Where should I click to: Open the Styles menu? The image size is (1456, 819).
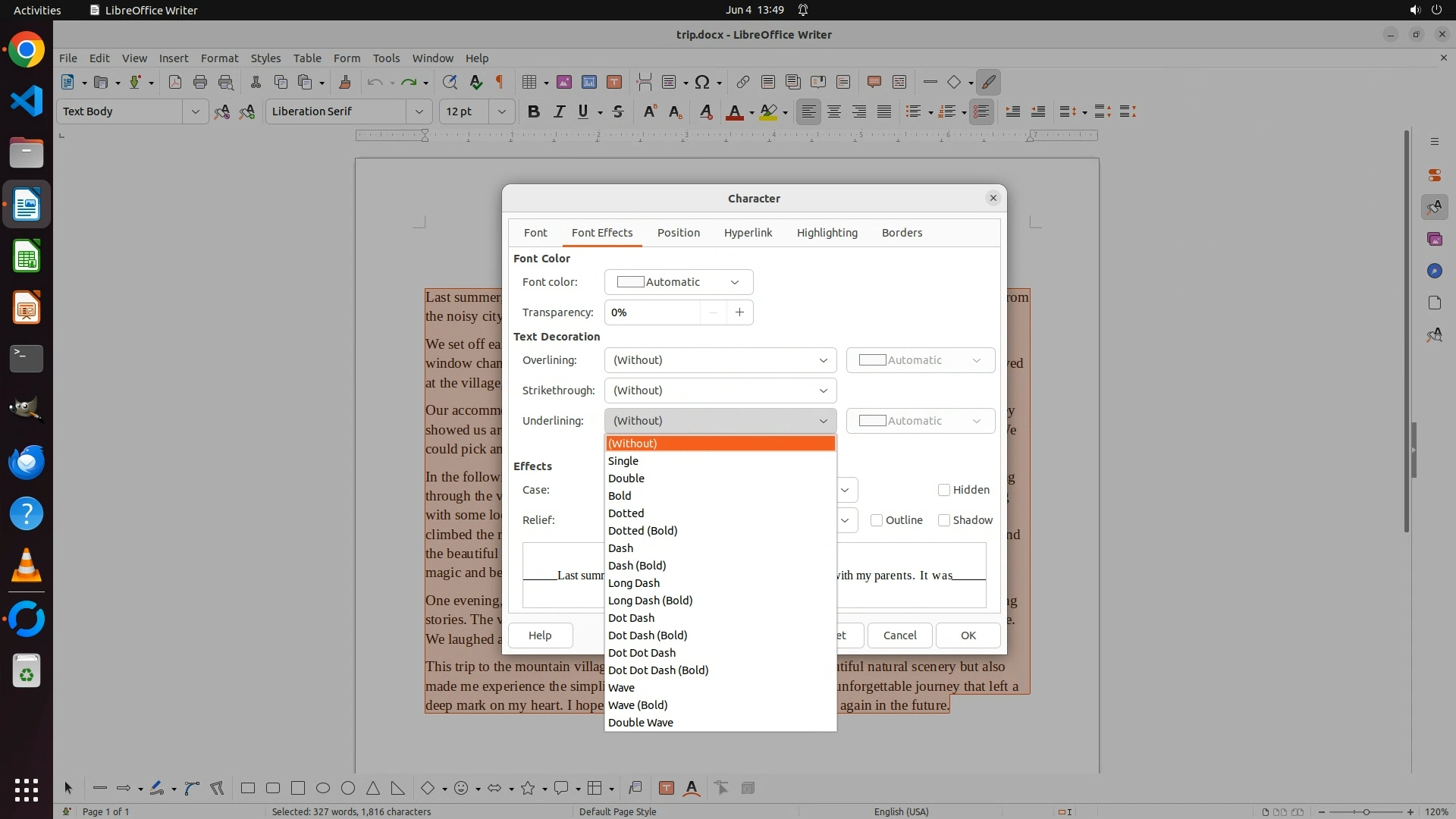coord(265,58)
